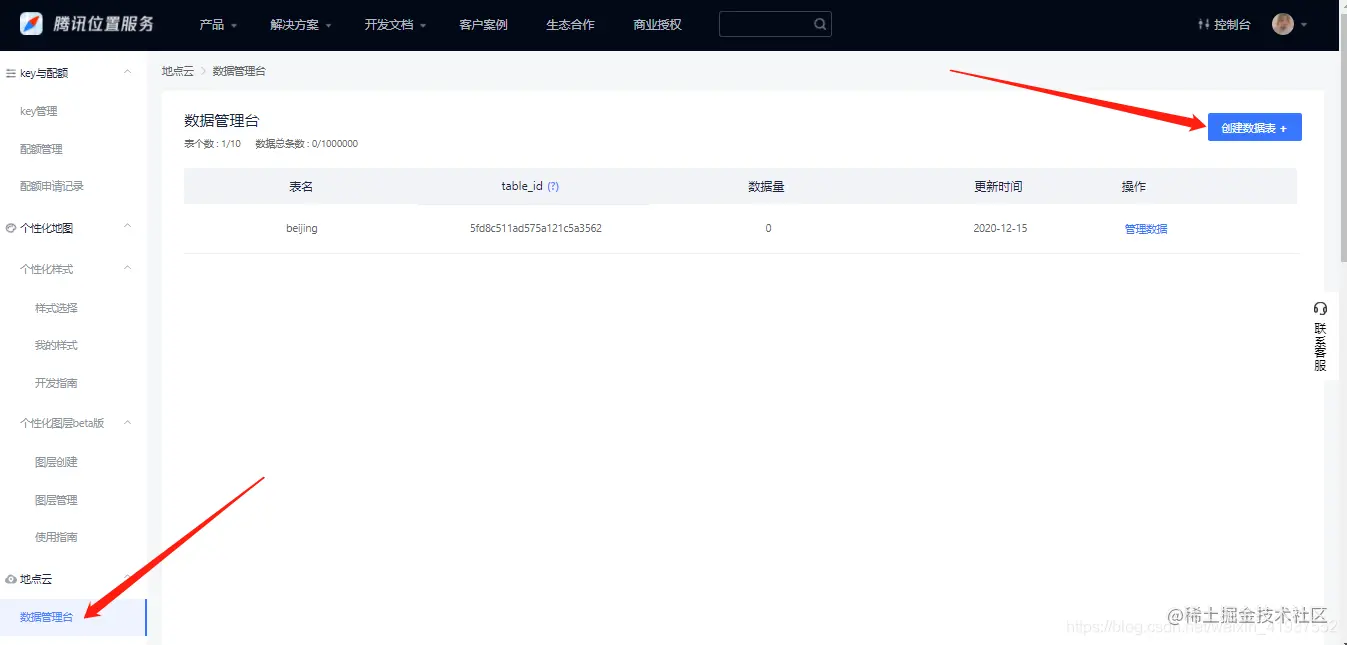Click the 地点云 breadcrumb link

pos(178,71)
